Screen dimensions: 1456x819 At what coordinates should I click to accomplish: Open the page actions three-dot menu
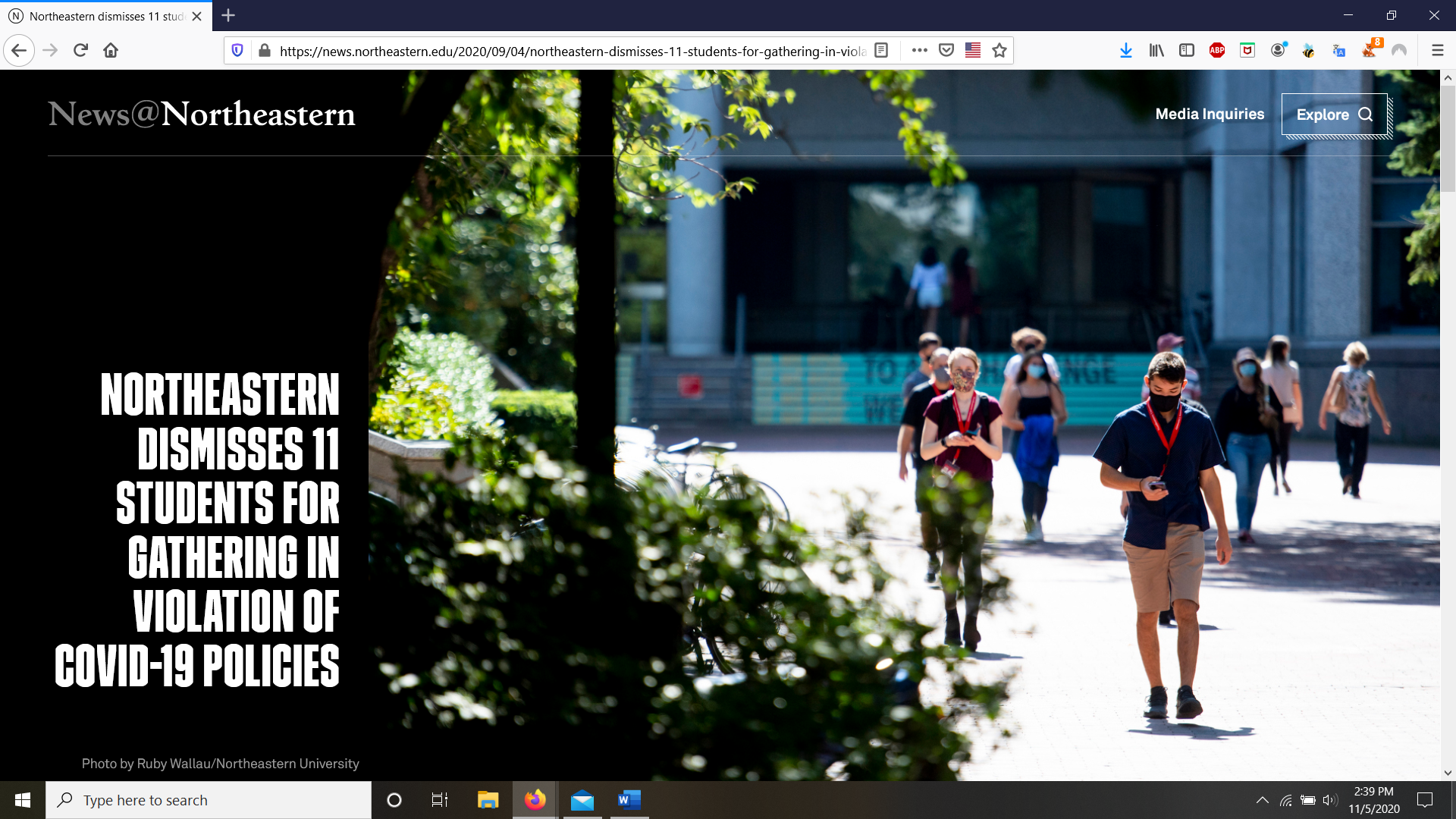click(919, 51)
